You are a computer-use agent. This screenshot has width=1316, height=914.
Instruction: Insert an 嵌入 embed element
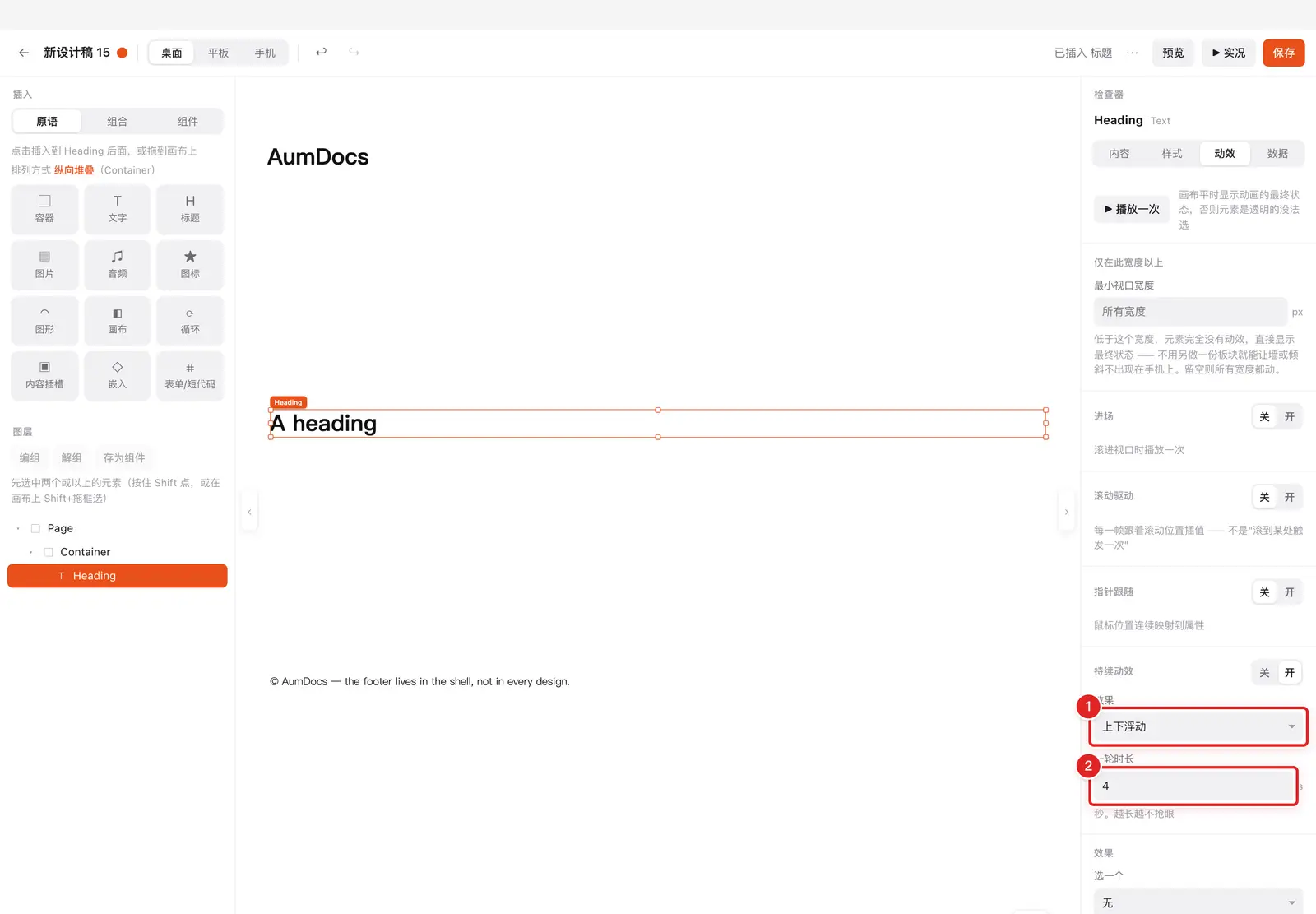[118, 376]
